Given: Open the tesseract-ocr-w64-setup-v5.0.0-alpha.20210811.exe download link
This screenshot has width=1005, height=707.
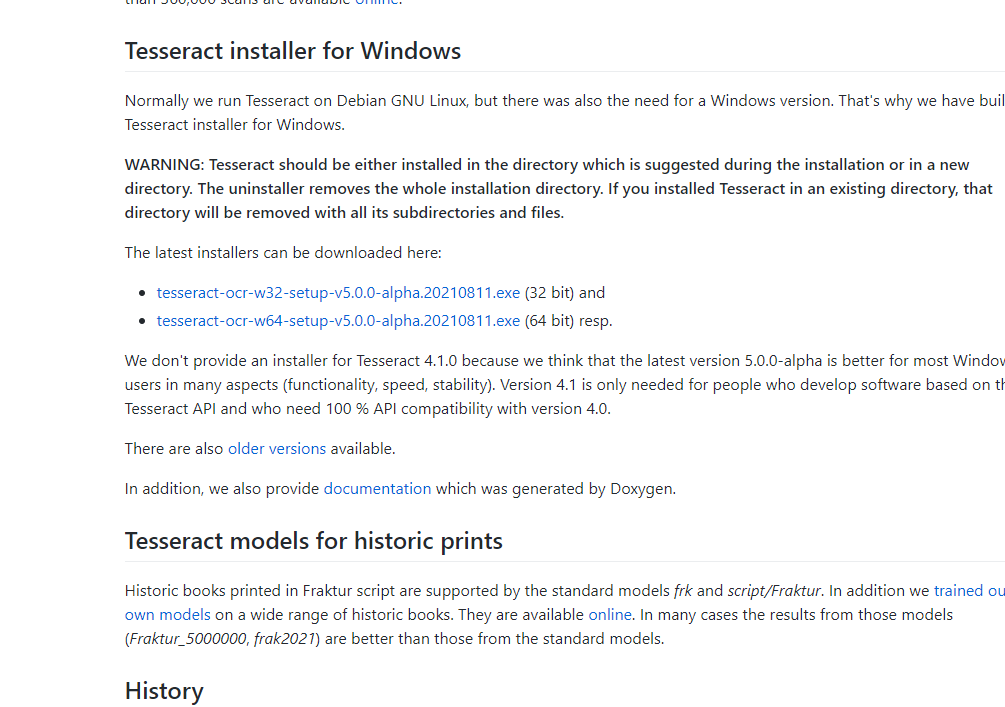Looking at the screenshot, I should pyautogui.click(x=338, y=320).
